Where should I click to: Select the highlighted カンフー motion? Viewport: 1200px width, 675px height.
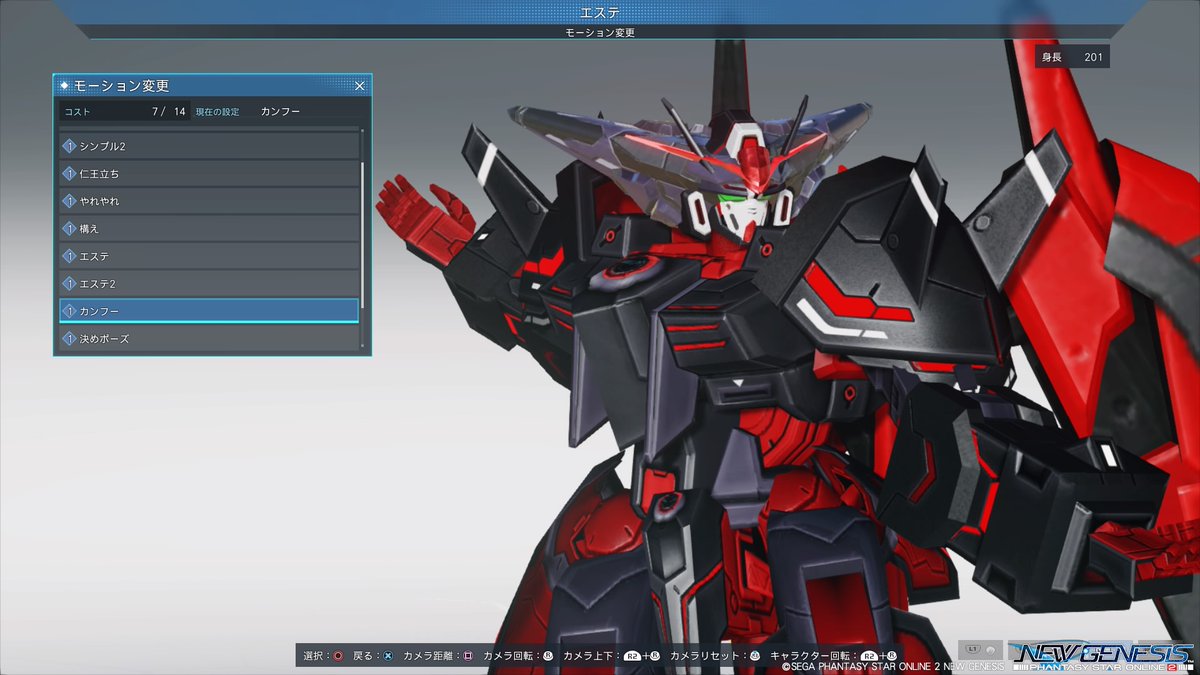209,311
